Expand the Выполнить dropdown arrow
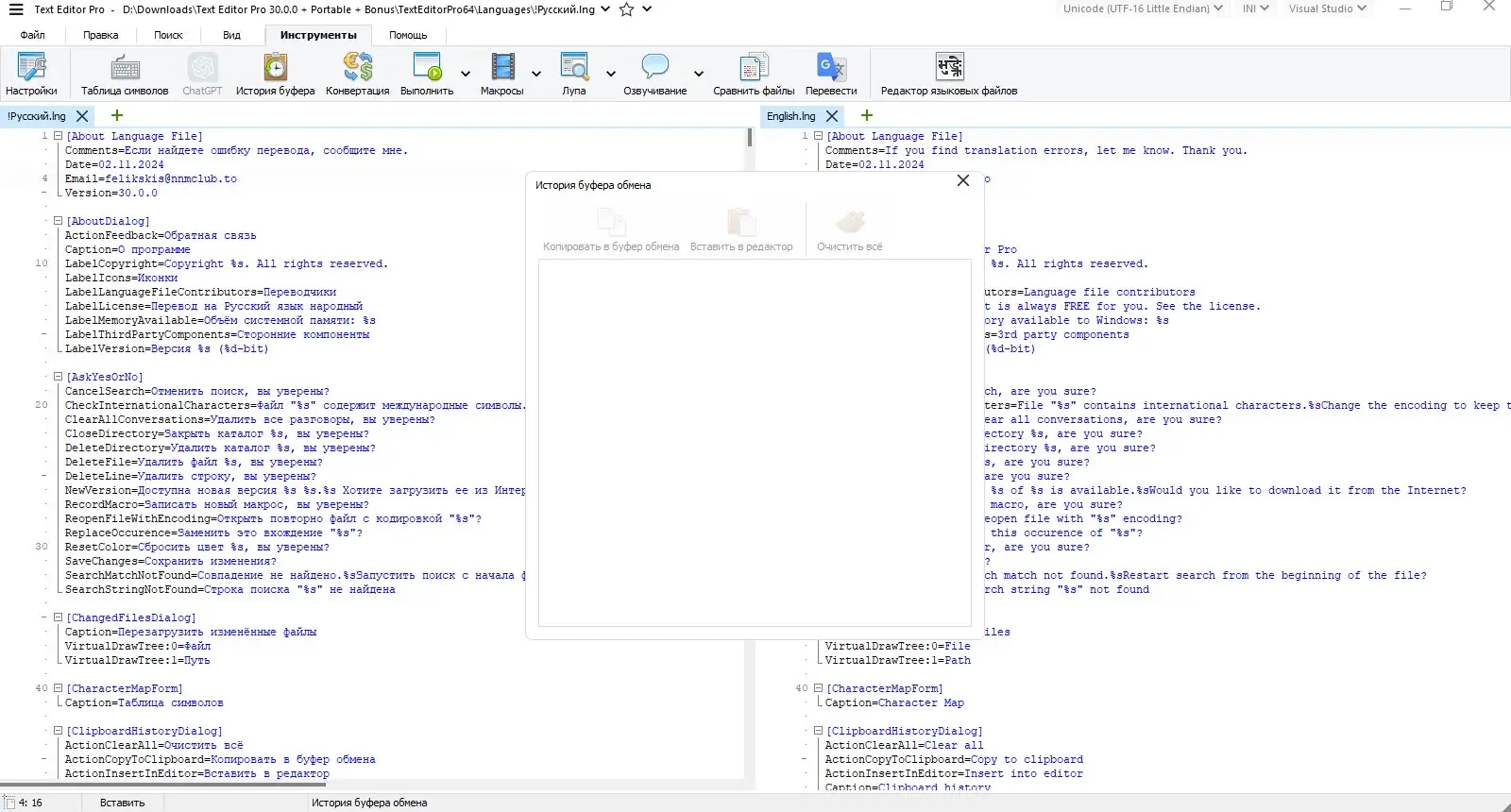Viewport: 1511px width, 812px height. tap(466, 74)
